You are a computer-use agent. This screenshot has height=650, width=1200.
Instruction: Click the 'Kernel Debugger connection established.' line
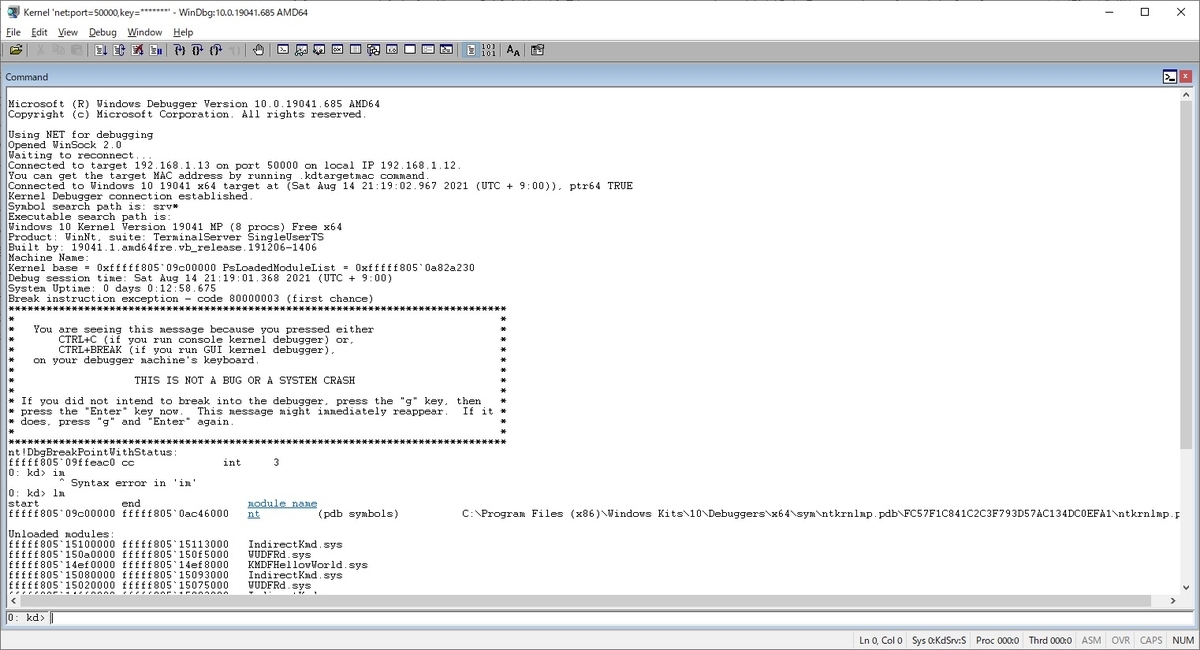coord(130,196)
